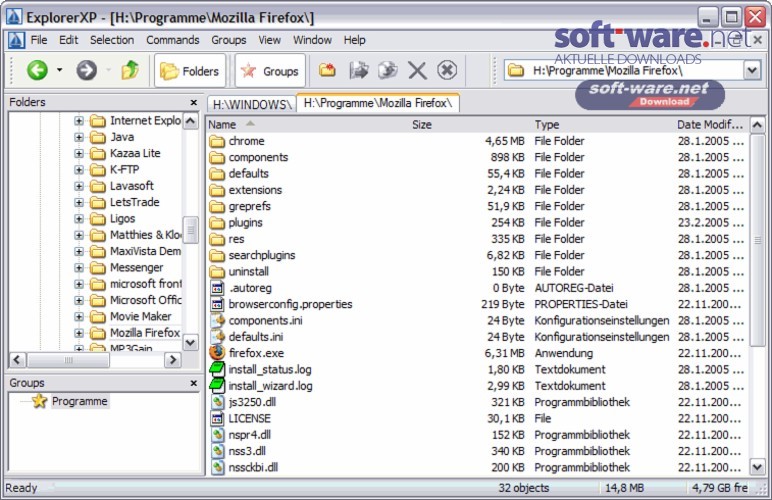Click the js3250.dll file icon

click(x=217, y=402)
